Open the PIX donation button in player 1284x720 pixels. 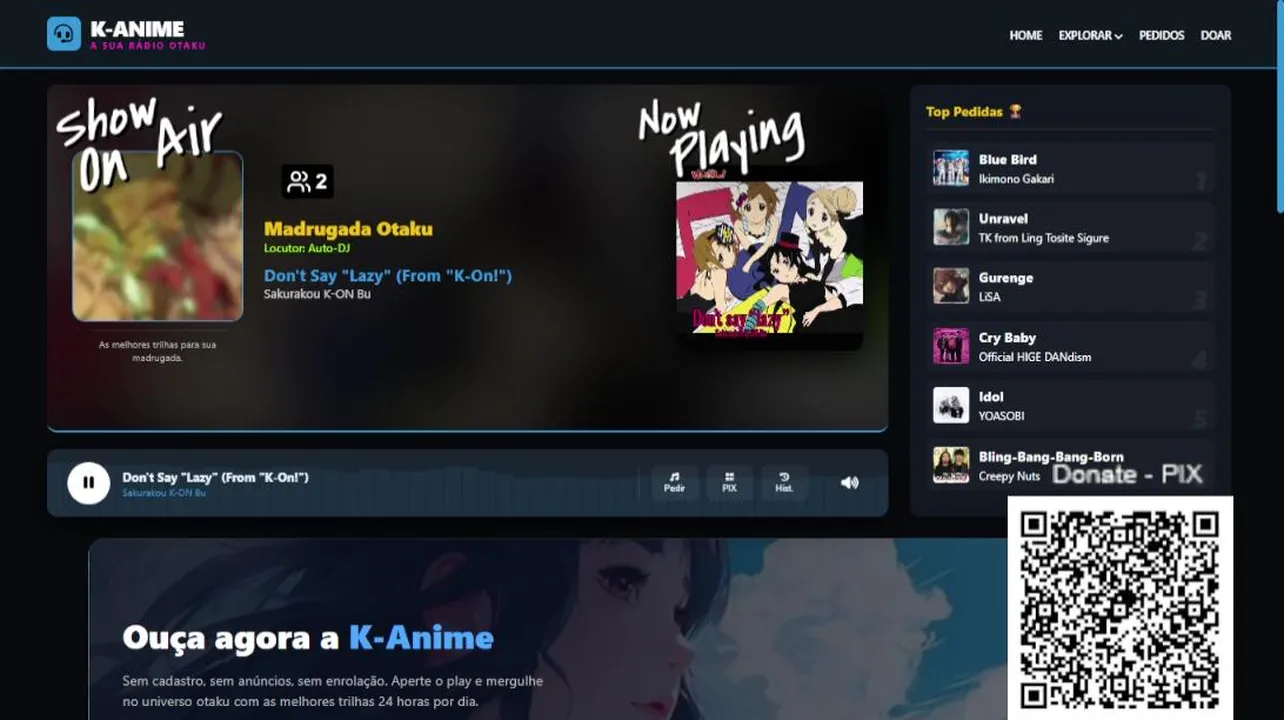click(729, 483)
